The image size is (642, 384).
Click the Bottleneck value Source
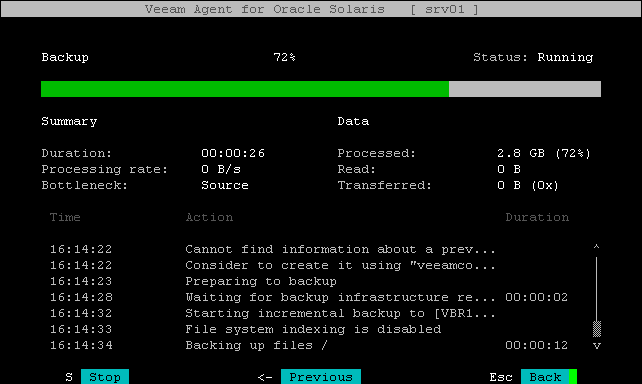click(225, 185)
